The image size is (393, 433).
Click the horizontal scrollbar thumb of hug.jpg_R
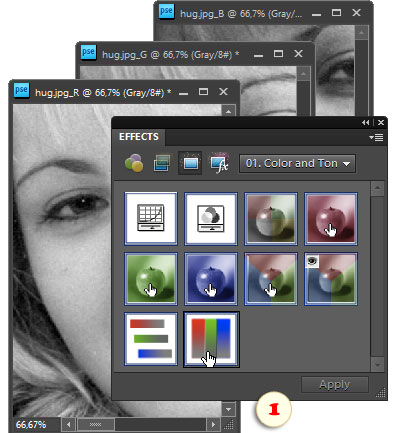tap(96, 425)
